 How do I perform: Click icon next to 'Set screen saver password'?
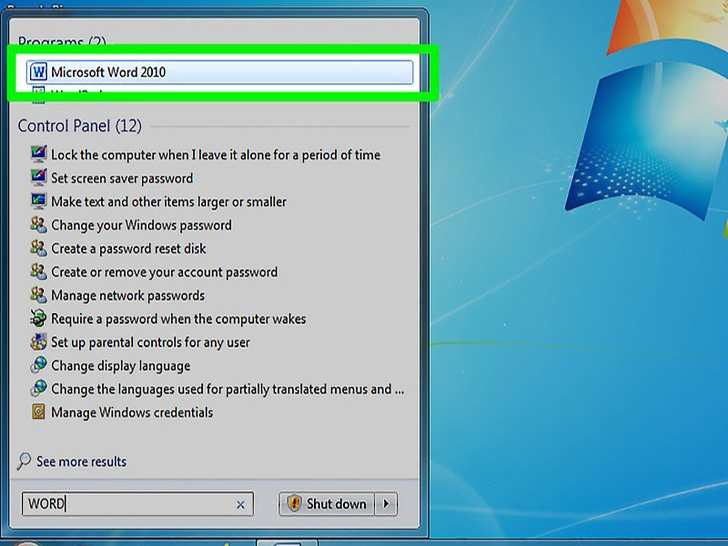pyautogui.click(x=39, y=177)
